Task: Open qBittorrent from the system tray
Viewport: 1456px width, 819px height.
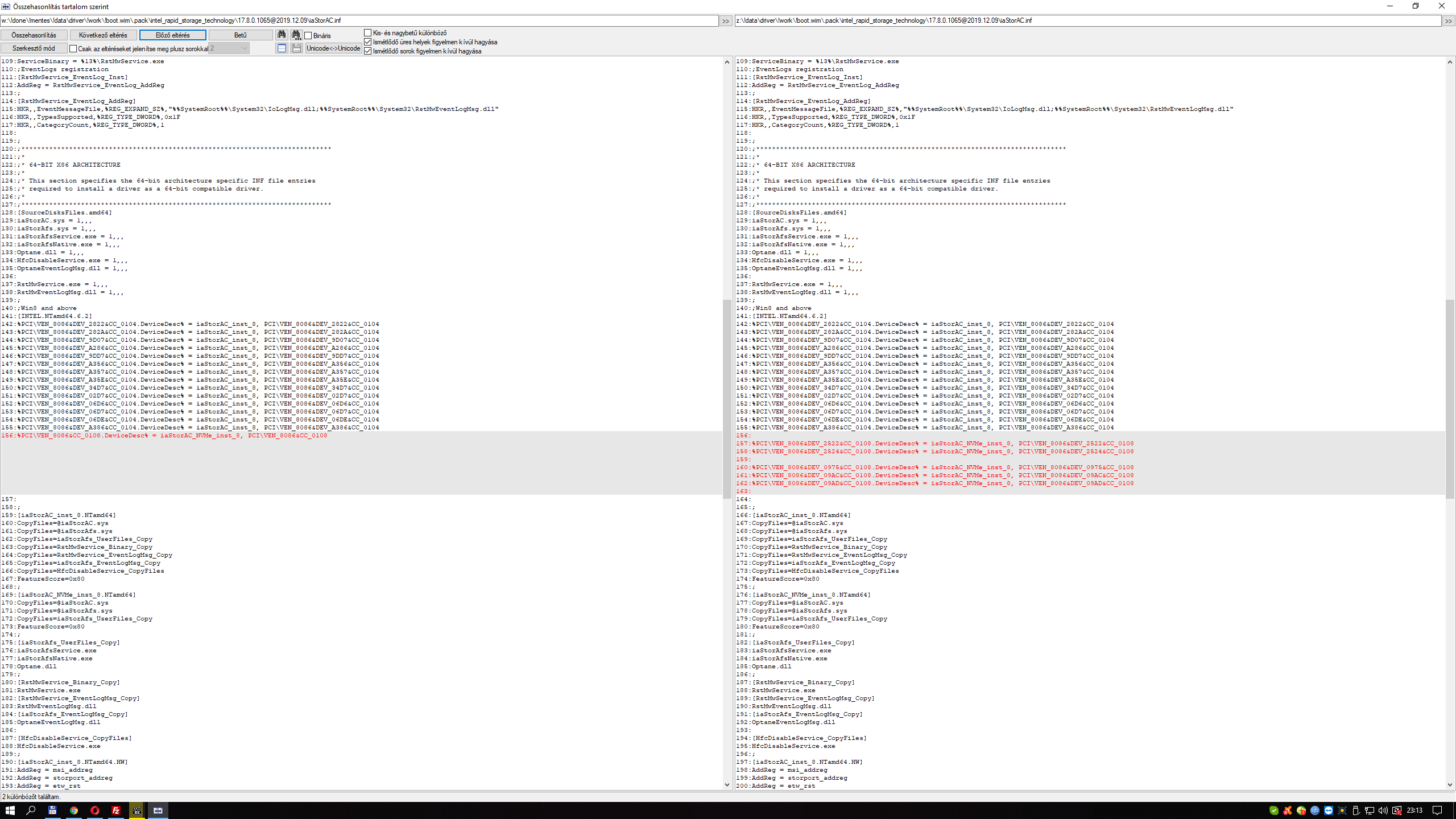Action: [x=1315, y=810]
